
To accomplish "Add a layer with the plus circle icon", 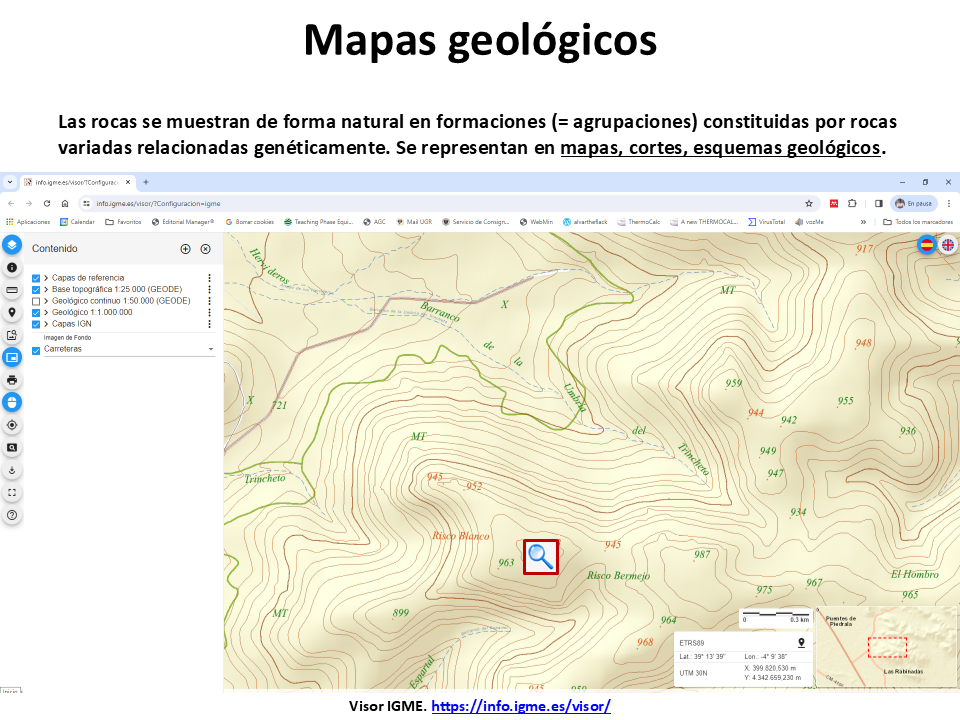I will tap(185, 249).
